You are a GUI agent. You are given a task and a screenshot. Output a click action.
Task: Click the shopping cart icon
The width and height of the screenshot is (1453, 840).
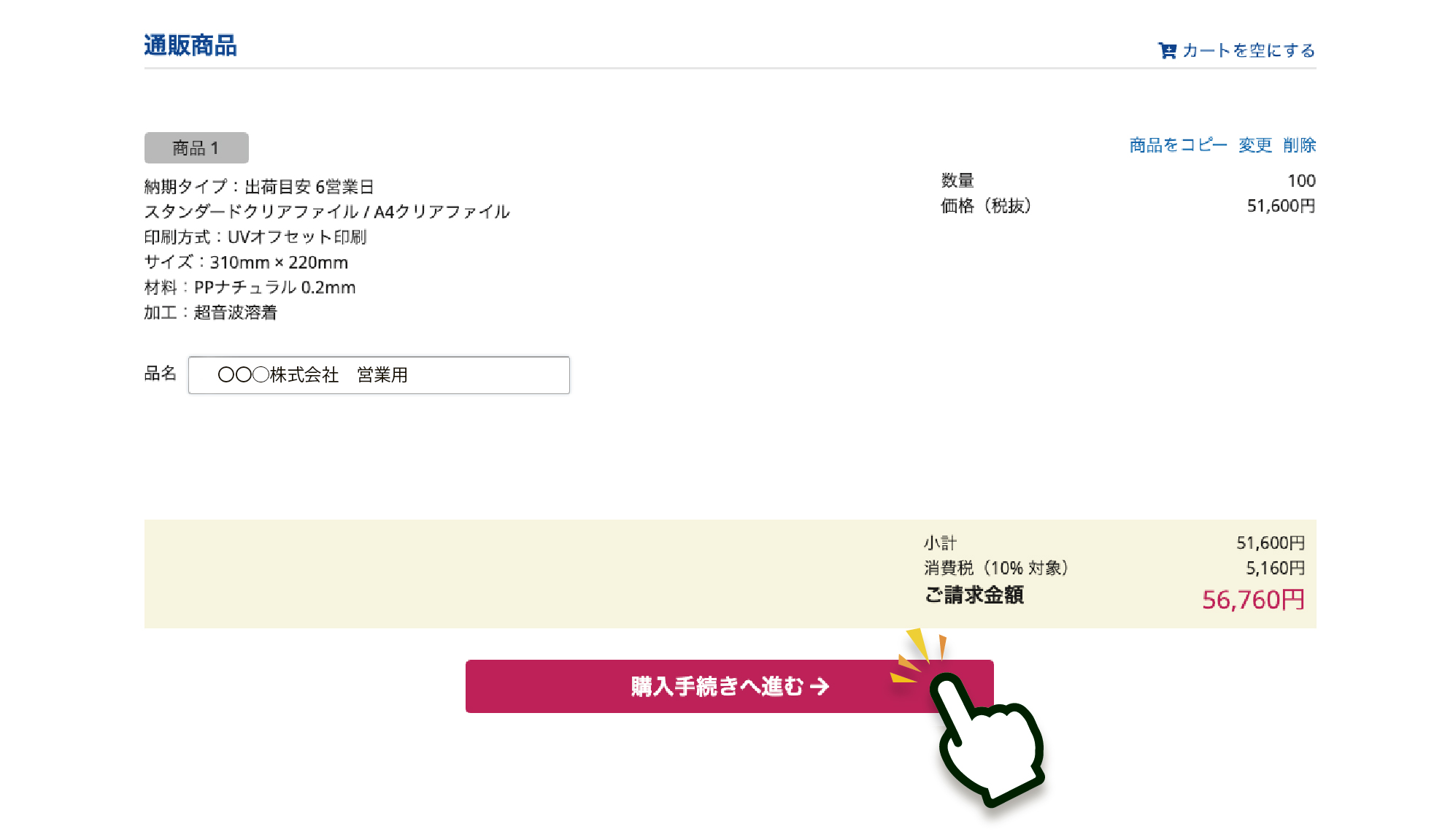(1167, 50)
